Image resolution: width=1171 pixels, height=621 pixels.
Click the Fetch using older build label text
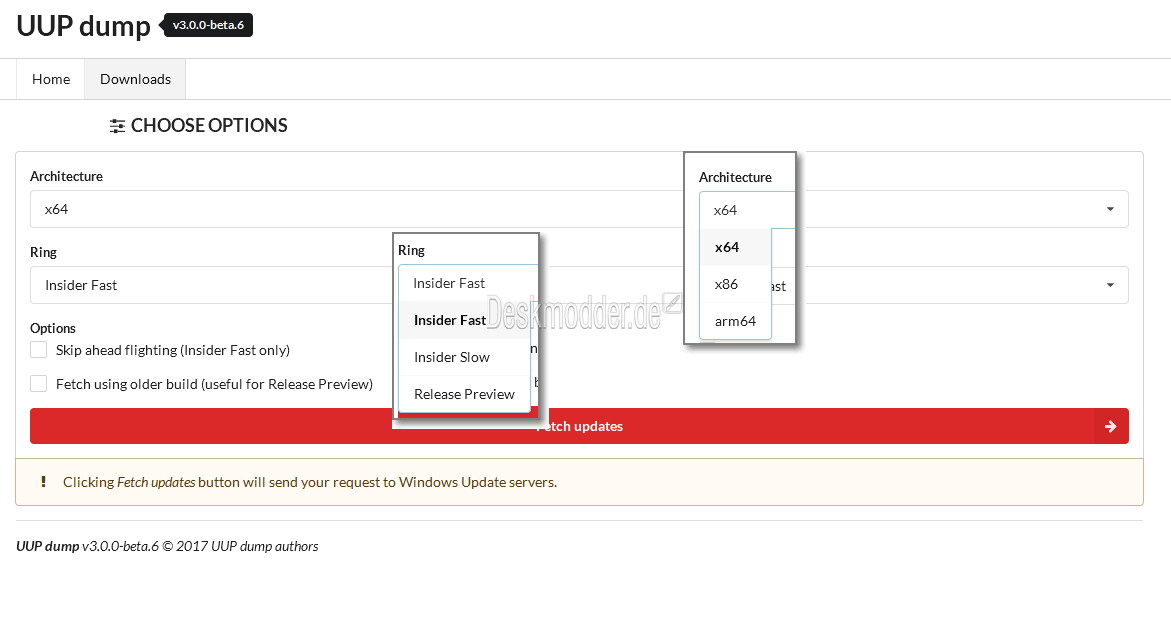point(214,384)
